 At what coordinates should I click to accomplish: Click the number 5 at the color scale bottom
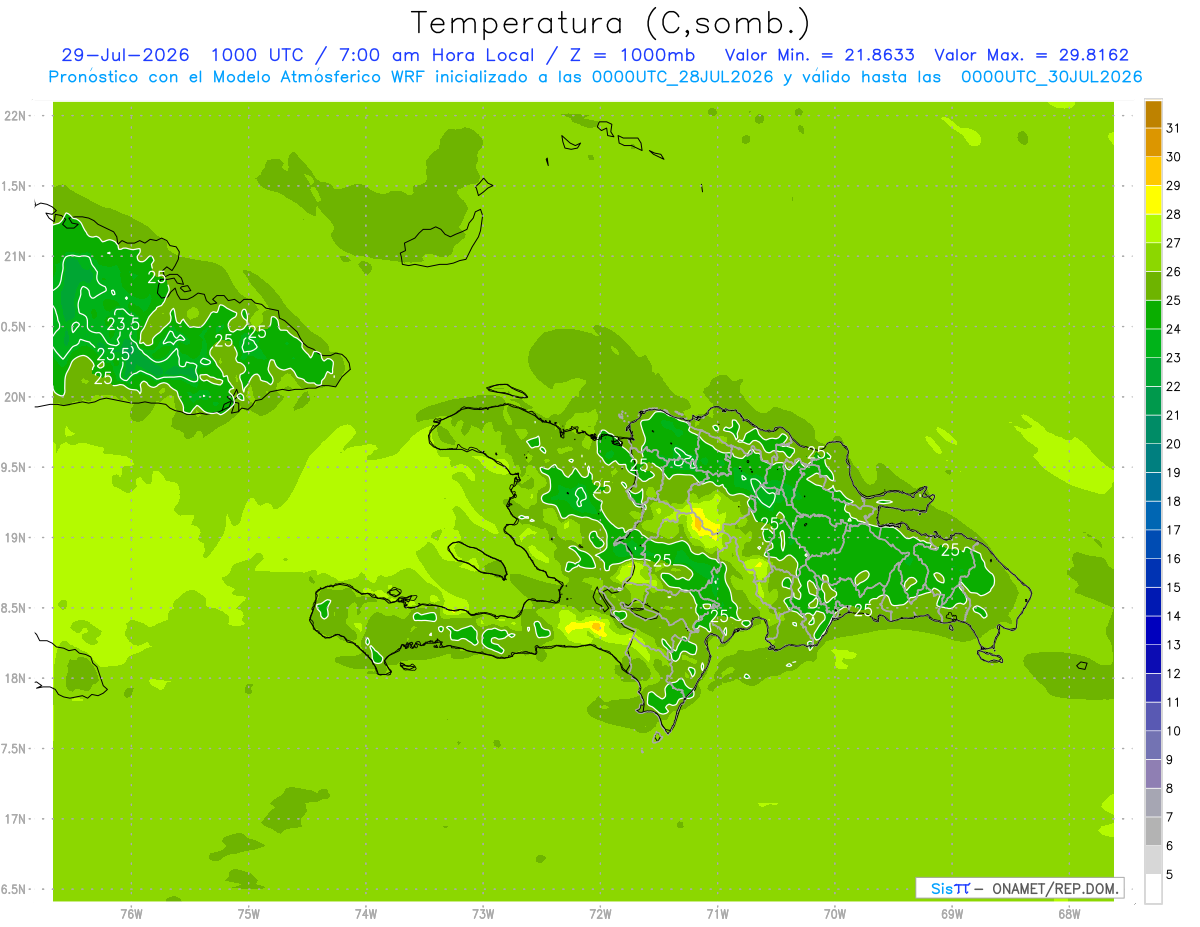tap(1170, 875)
